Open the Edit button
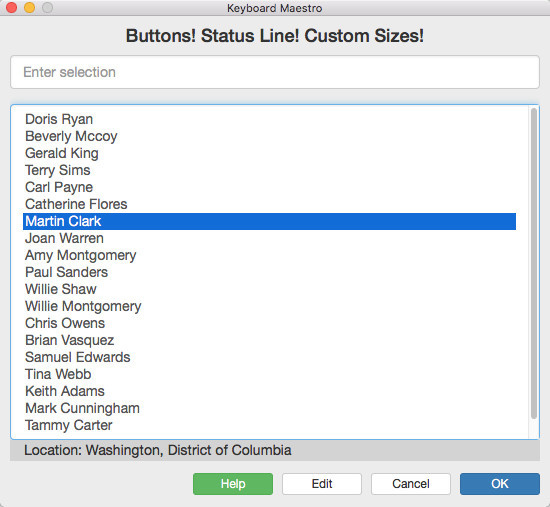Viewport: 550px width, 507px height. click(x=322, y=484)
